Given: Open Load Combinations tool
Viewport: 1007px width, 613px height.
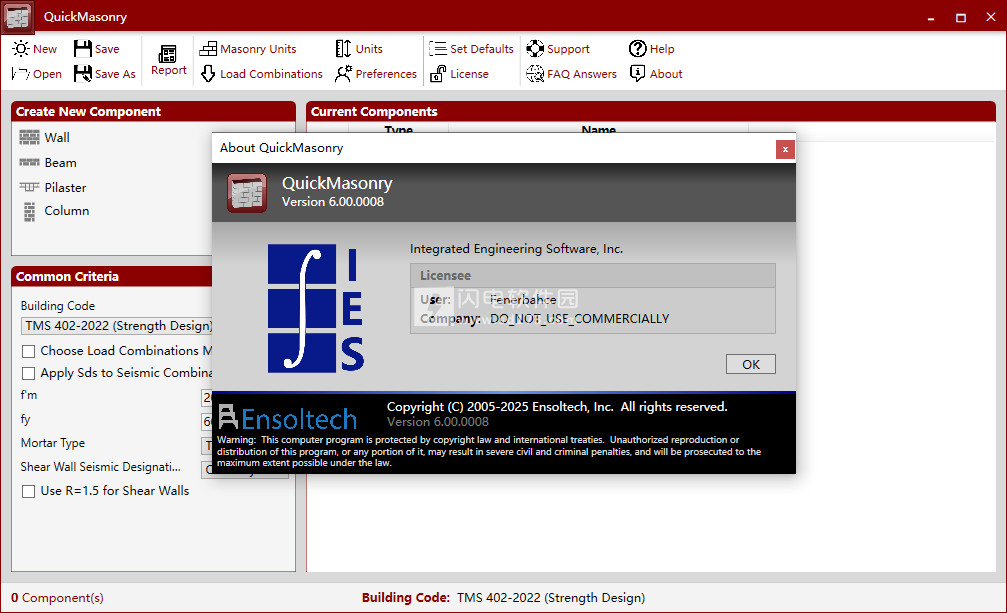Looking at the screenshot, I should [x=261, y=73].
